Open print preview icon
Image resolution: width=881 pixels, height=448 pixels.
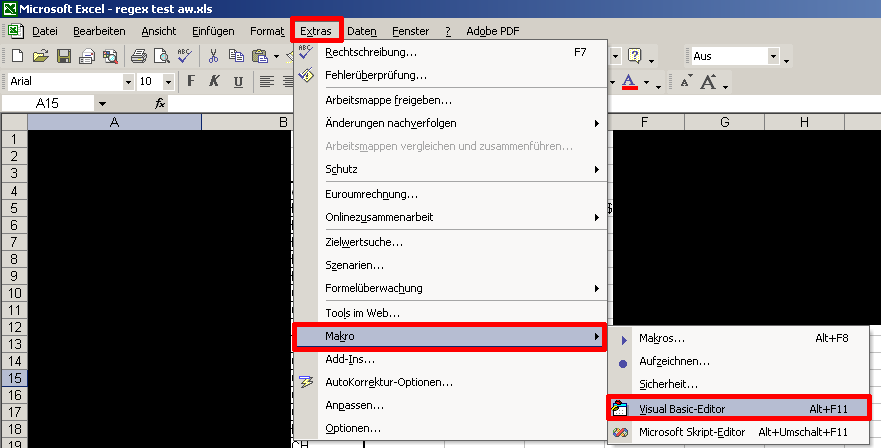(x=162, y=56)
